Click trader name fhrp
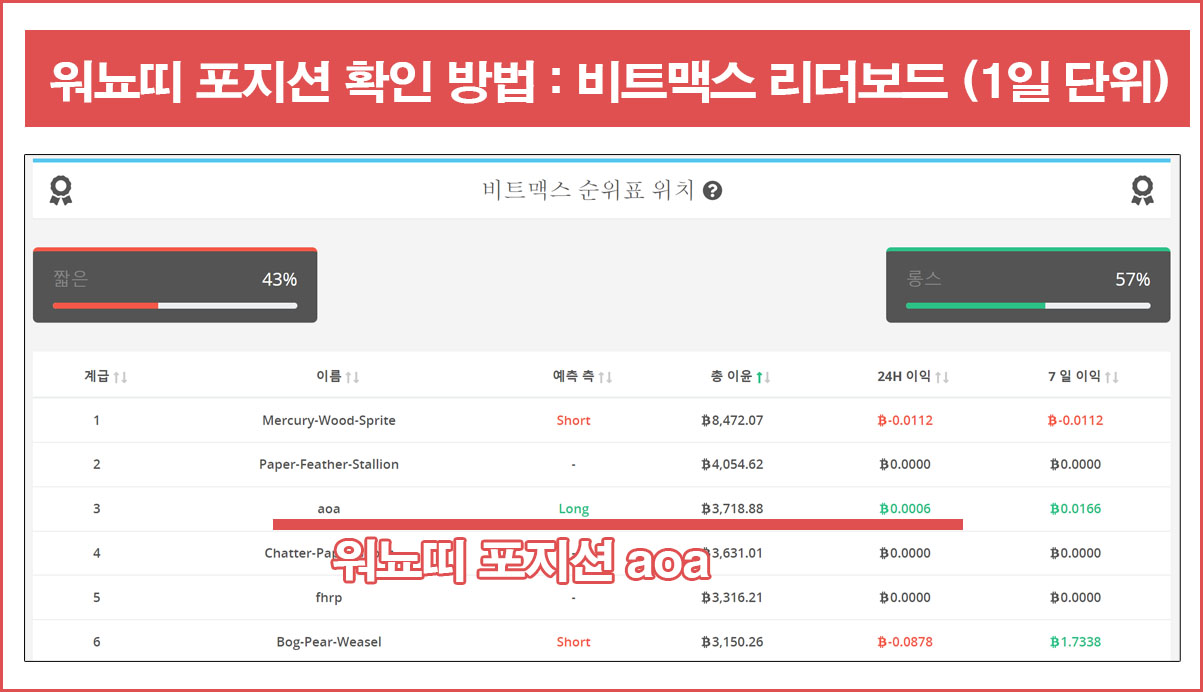Image resolution: width=1203 pixels, height=692 pixels. pos(329,597)
